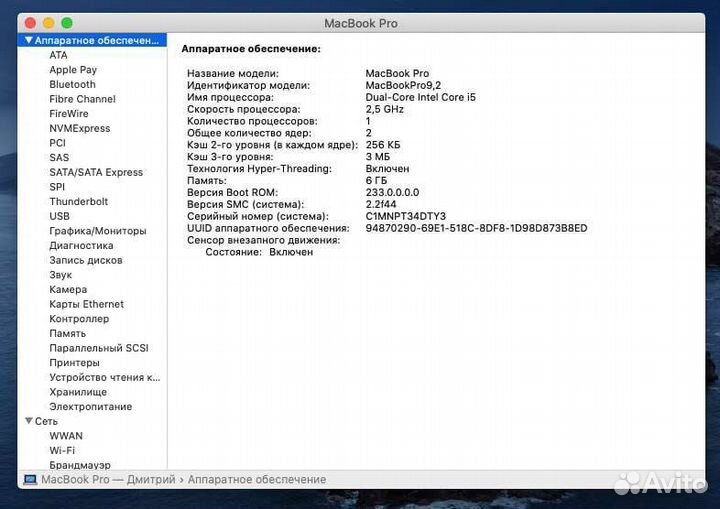Select PCI in the sidebar
This screenshot has height=509, width=720.
(x=57, y=143)
